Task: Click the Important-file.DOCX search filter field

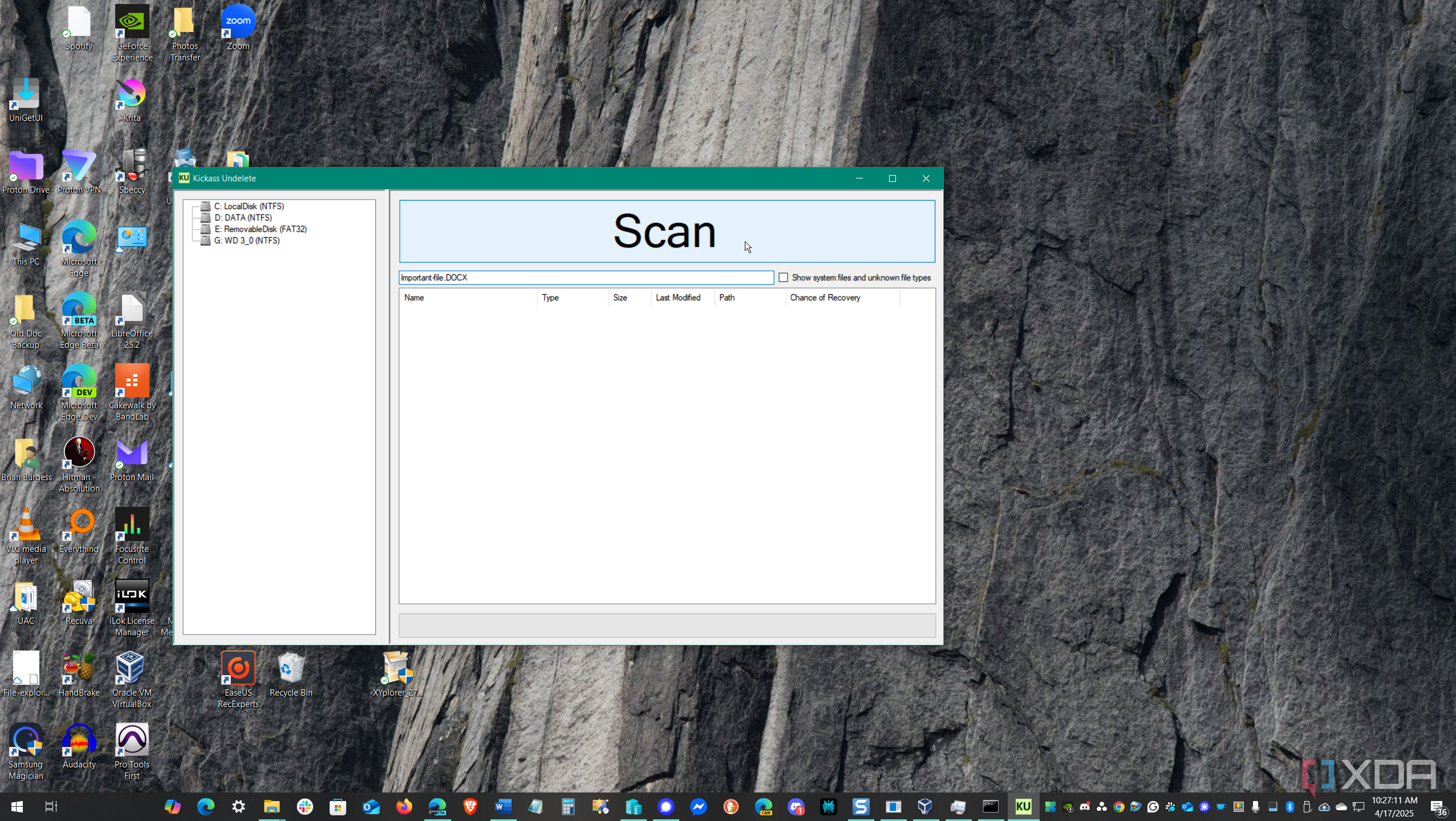Action: [586, 278]
